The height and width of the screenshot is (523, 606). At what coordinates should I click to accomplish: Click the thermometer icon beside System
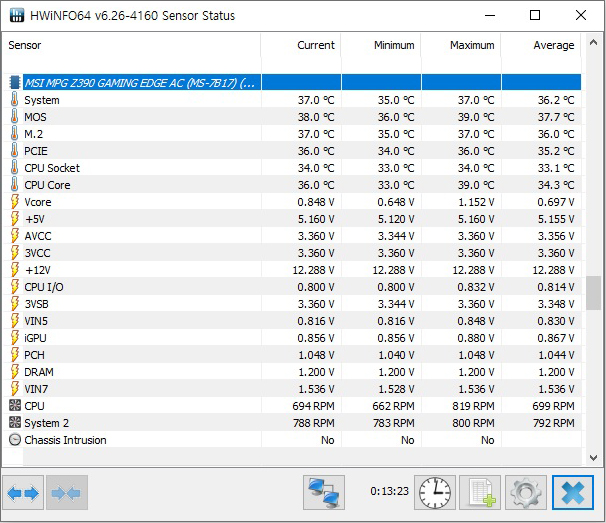click(14, 100)
